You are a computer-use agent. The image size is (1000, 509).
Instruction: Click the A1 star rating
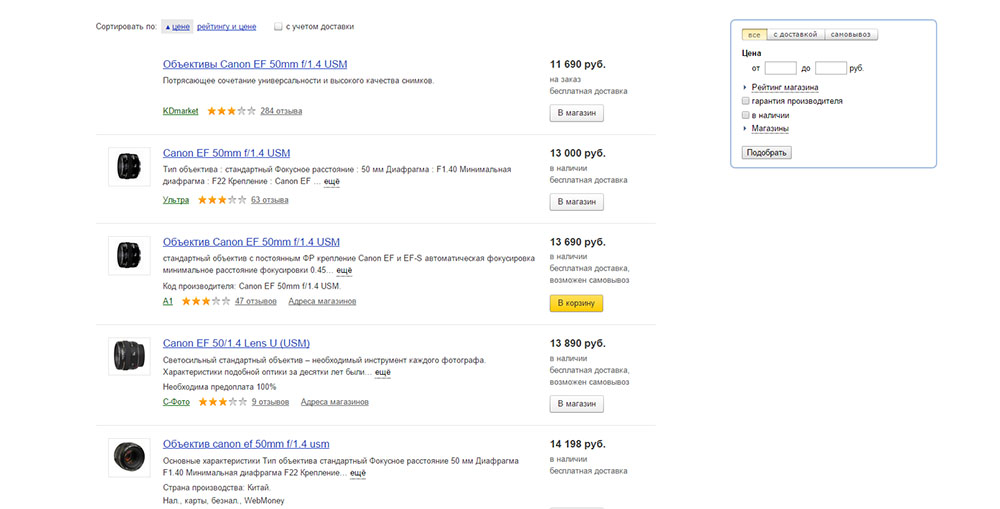206,301
